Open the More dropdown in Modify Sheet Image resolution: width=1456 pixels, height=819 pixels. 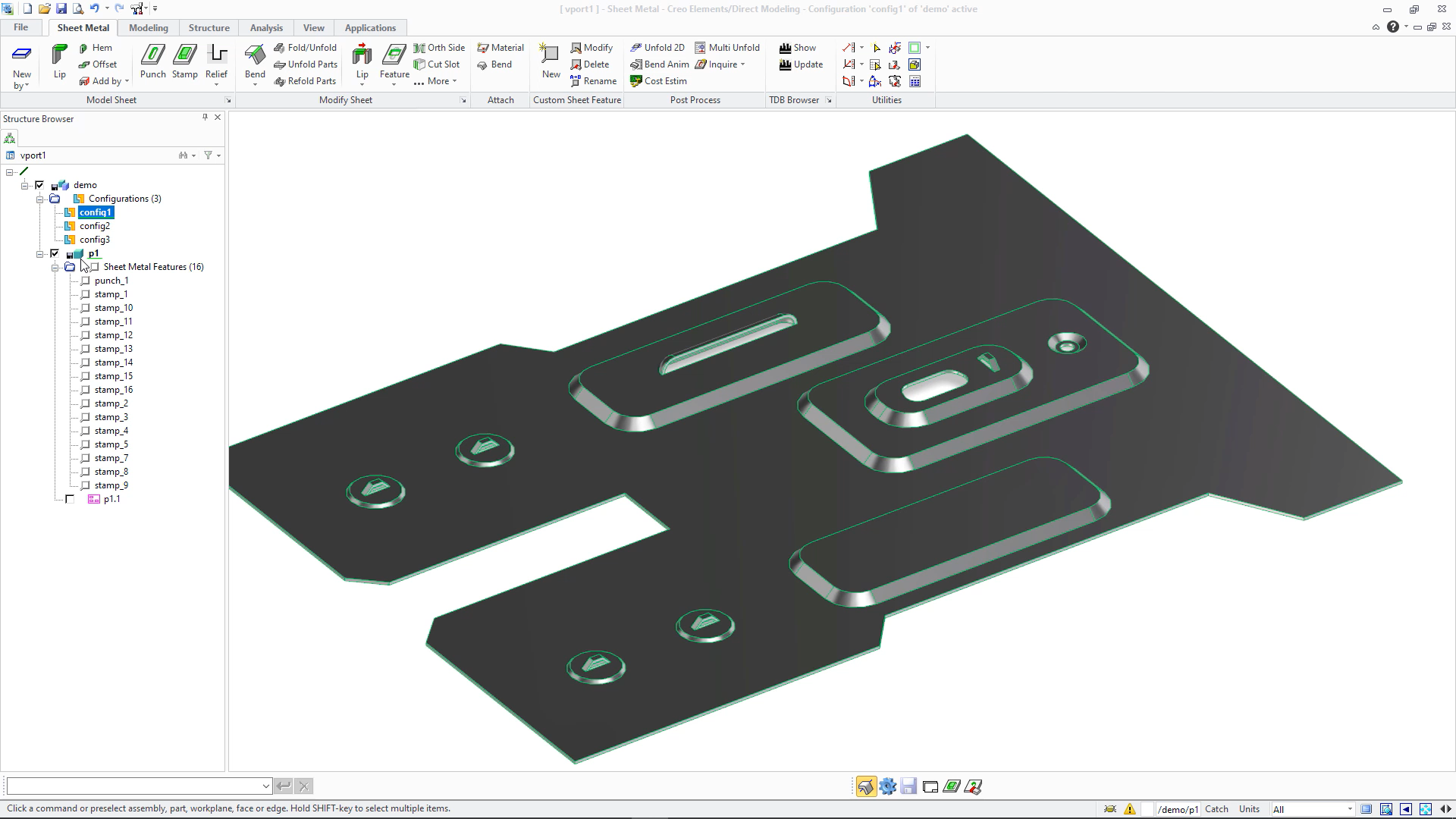click(x=435, y=81)
